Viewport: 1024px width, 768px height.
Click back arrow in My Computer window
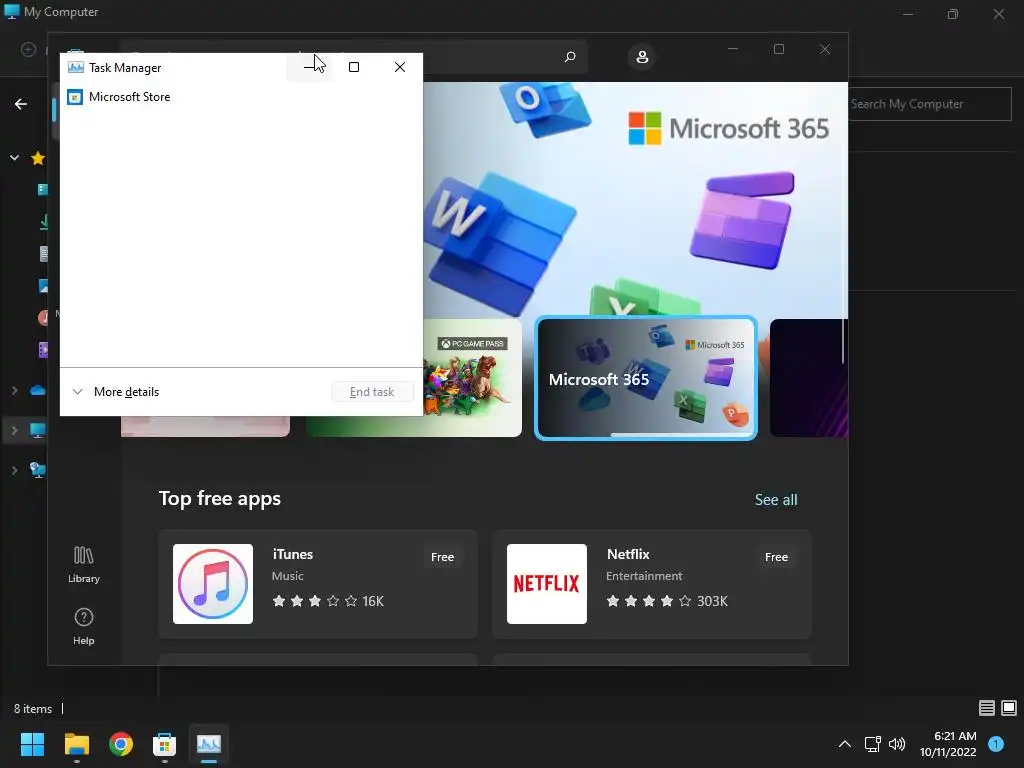21,104
